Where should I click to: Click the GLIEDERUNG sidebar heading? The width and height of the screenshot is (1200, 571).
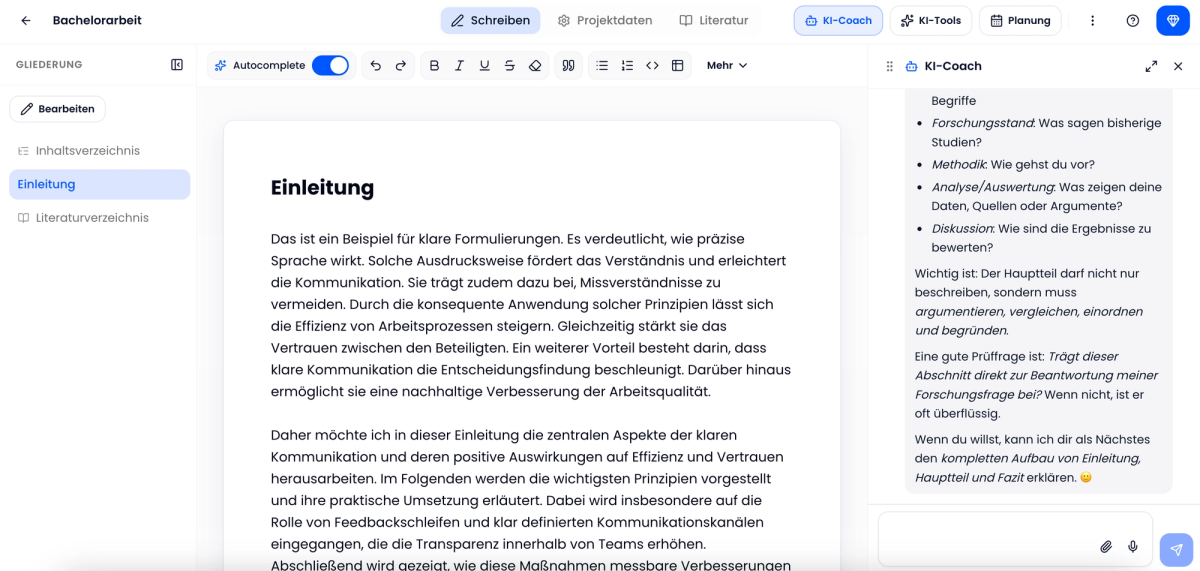point(49,65)
